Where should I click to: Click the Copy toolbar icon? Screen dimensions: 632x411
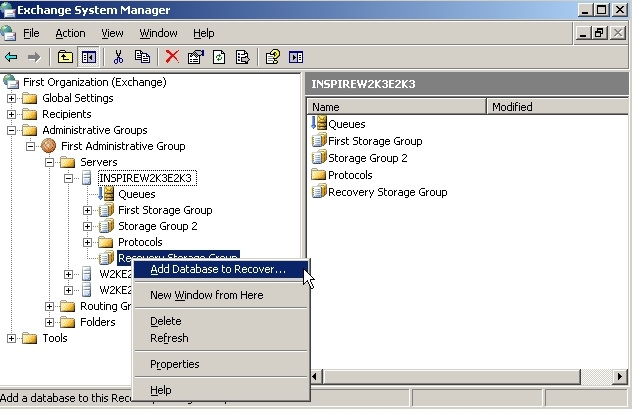click(142, 57)
